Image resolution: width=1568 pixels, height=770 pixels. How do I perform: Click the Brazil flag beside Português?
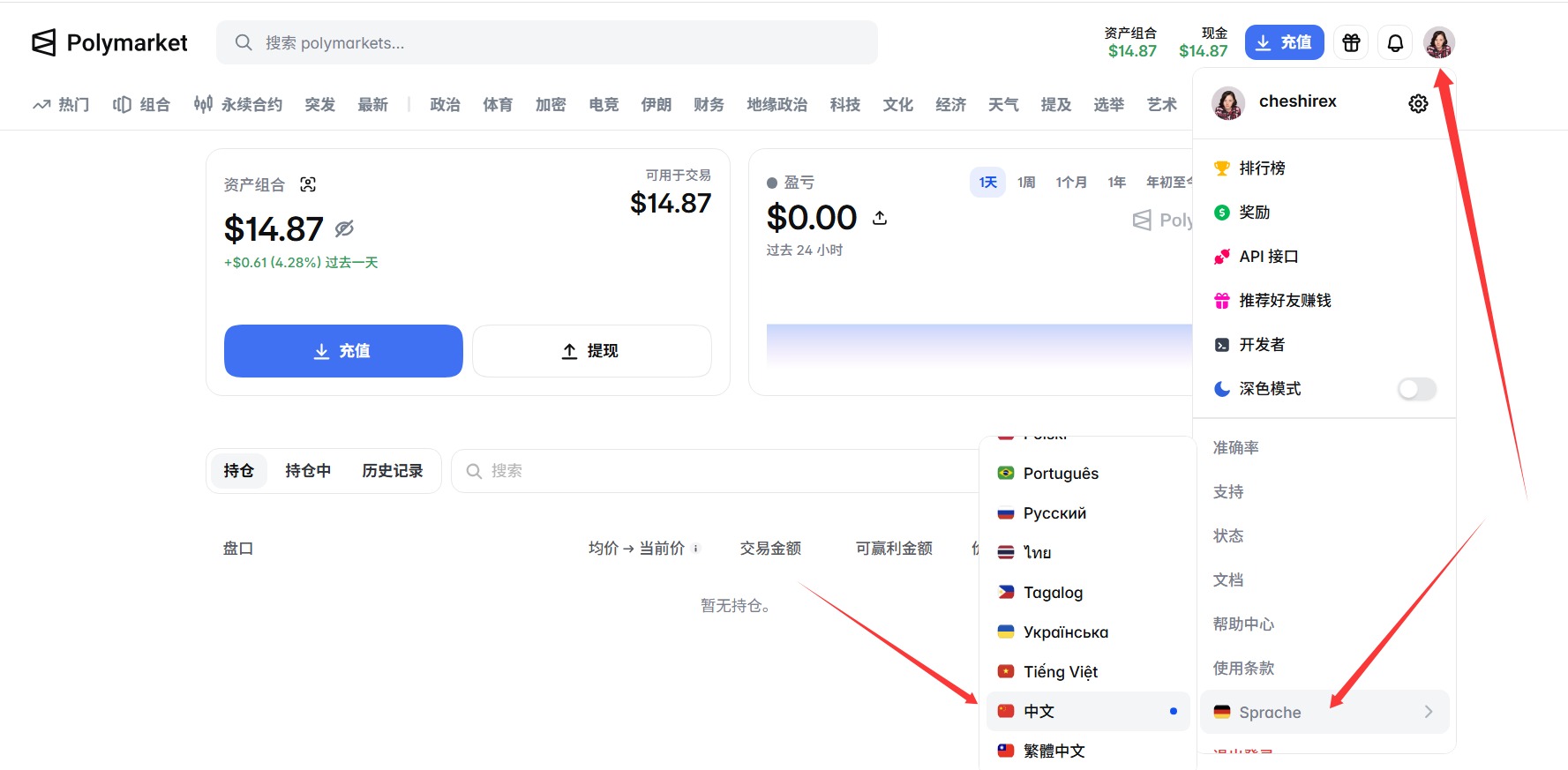coord(1006,473)
